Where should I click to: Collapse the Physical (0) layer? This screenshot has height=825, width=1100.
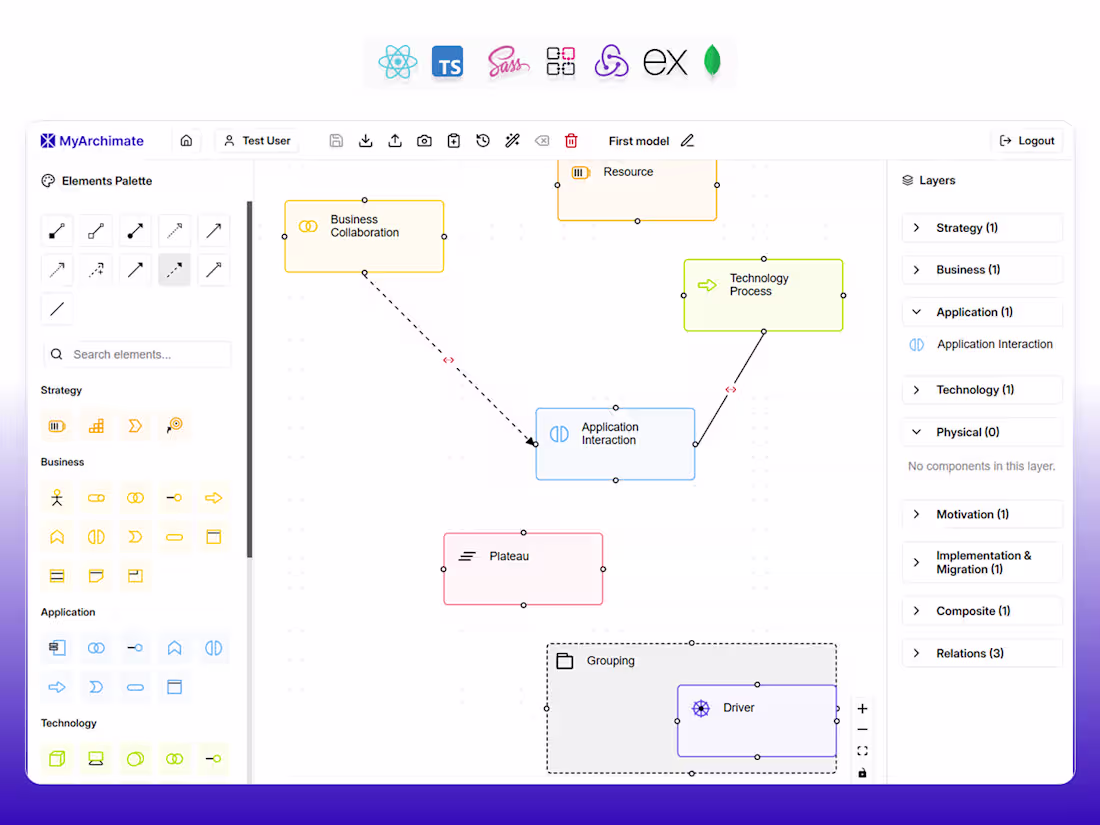tap(982, 432)
